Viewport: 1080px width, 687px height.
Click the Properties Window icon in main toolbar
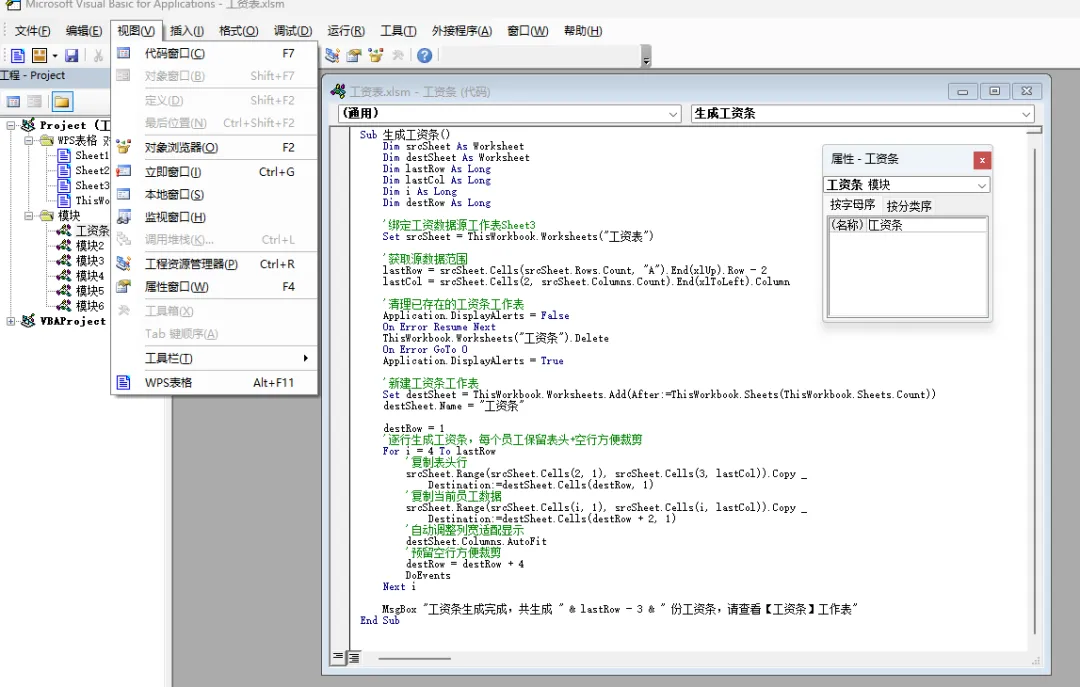(x=354, y=56)
